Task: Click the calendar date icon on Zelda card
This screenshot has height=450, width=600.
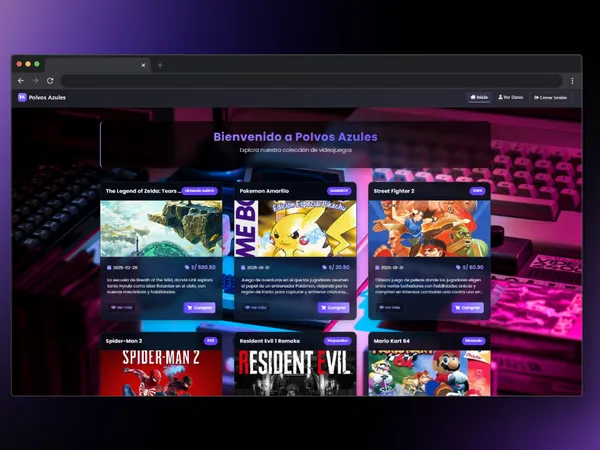Action: pos(109,267)
